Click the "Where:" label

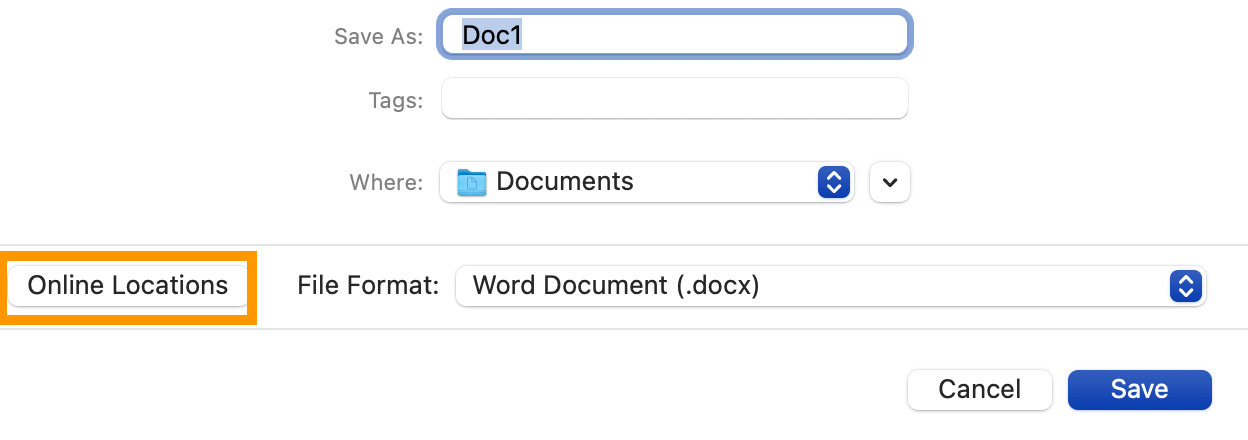click(x=386, y=183)
